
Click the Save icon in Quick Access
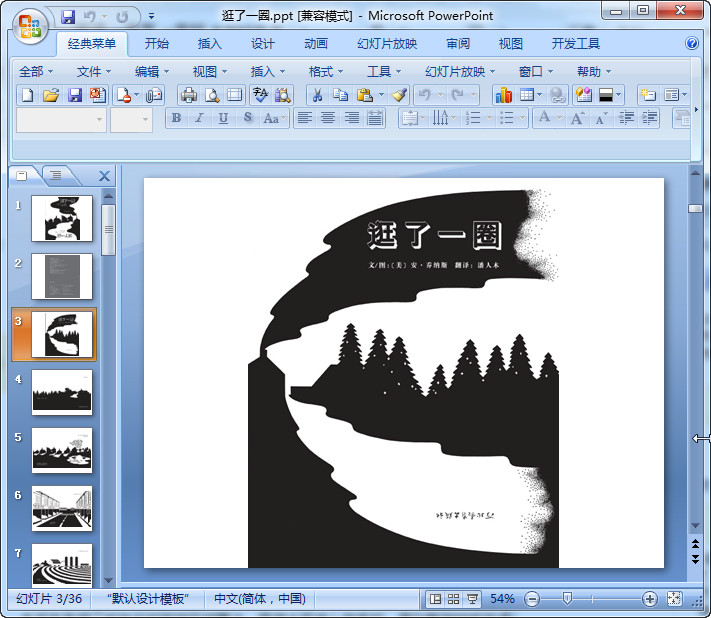click(x=68, y=18)
